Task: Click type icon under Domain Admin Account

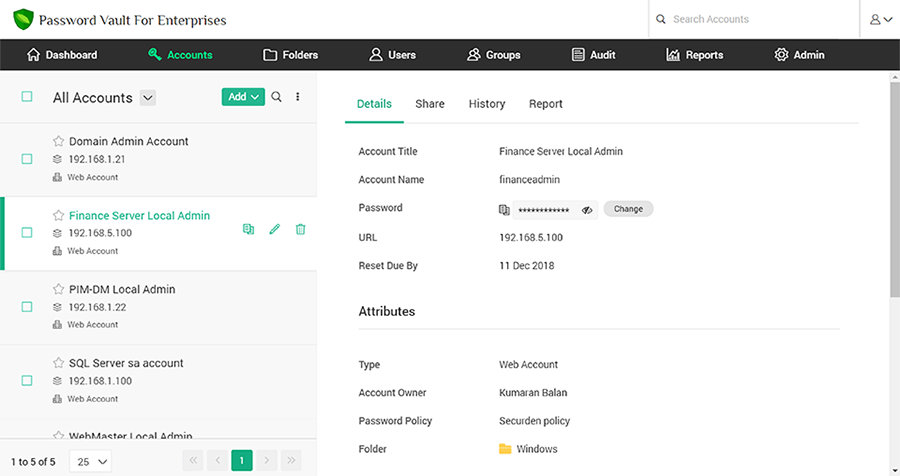Action: 57,177
